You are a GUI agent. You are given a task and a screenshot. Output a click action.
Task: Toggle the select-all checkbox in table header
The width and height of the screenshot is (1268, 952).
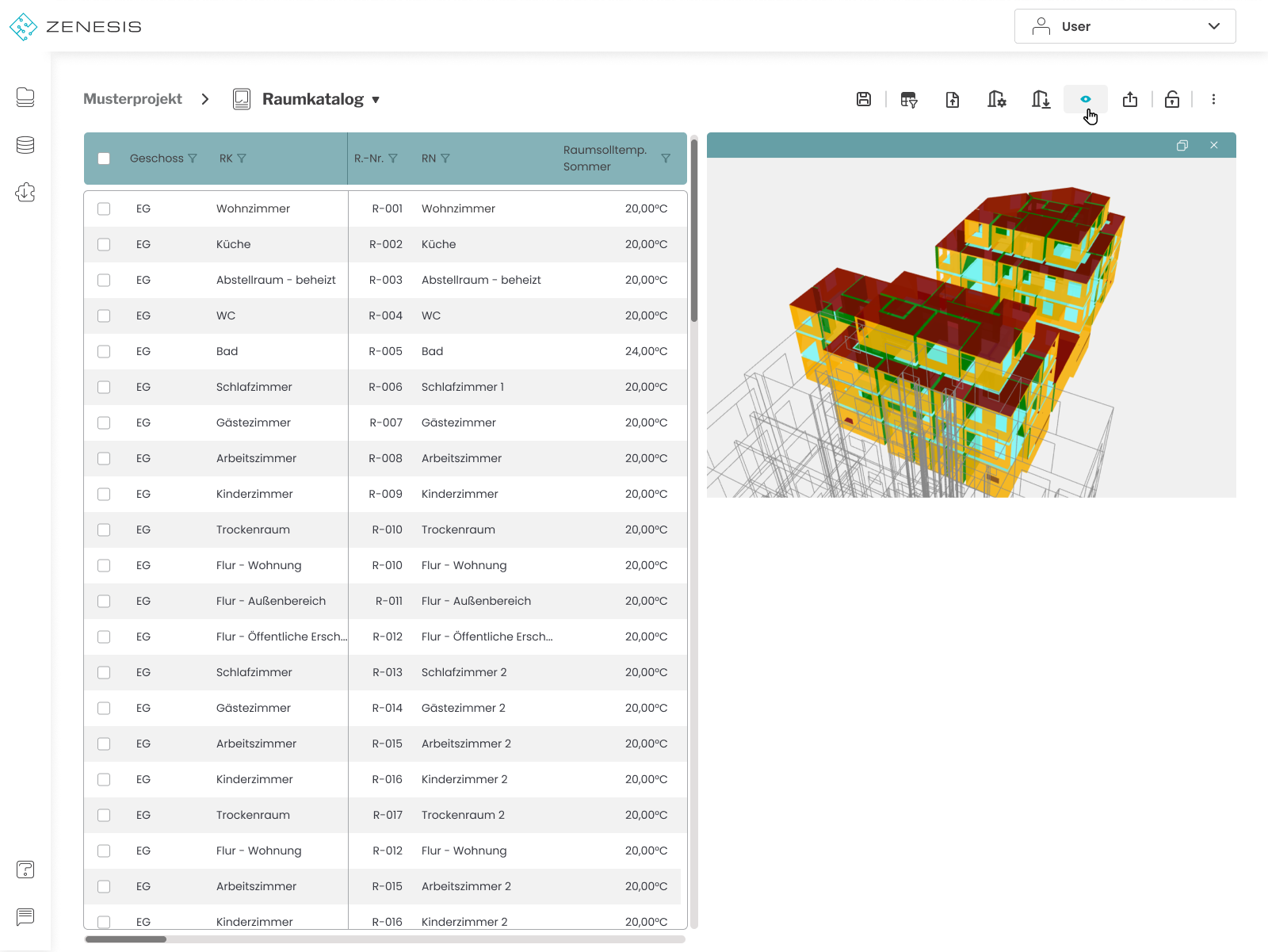(x=104, y=159)
